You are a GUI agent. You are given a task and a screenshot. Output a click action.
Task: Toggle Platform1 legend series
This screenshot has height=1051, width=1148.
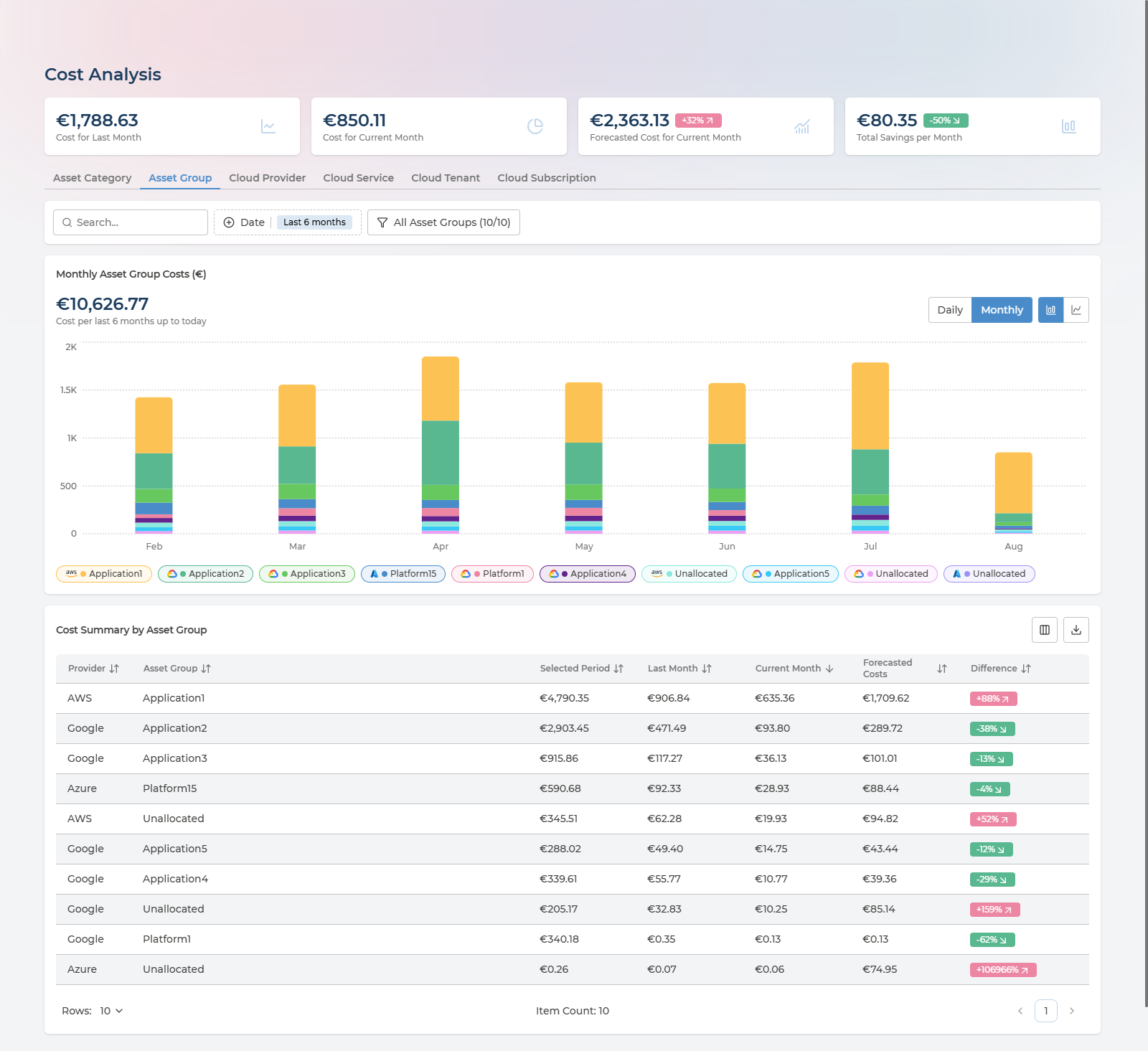(x=492, y=574)
